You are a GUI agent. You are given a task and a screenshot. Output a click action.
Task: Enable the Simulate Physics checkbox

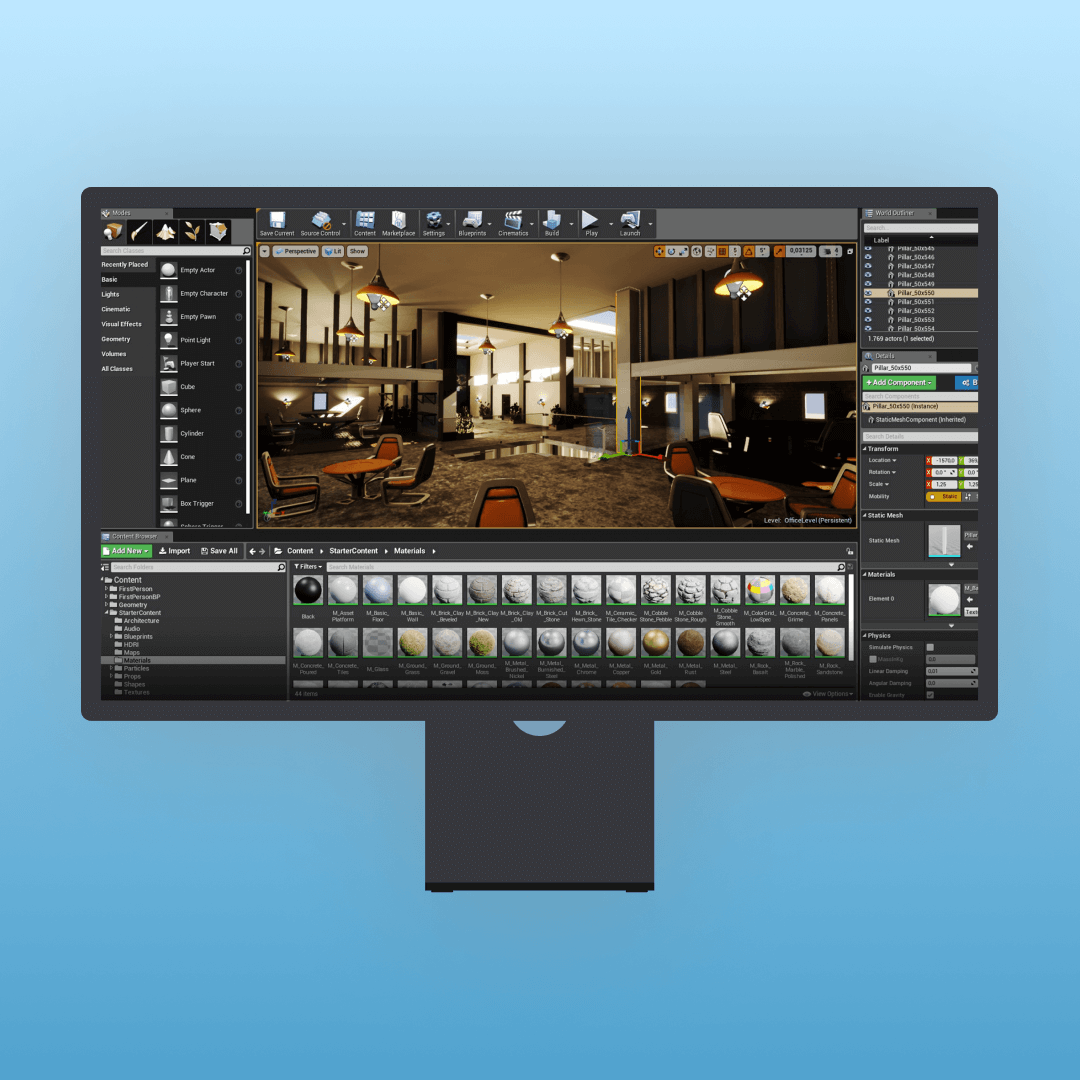(930, 647)
